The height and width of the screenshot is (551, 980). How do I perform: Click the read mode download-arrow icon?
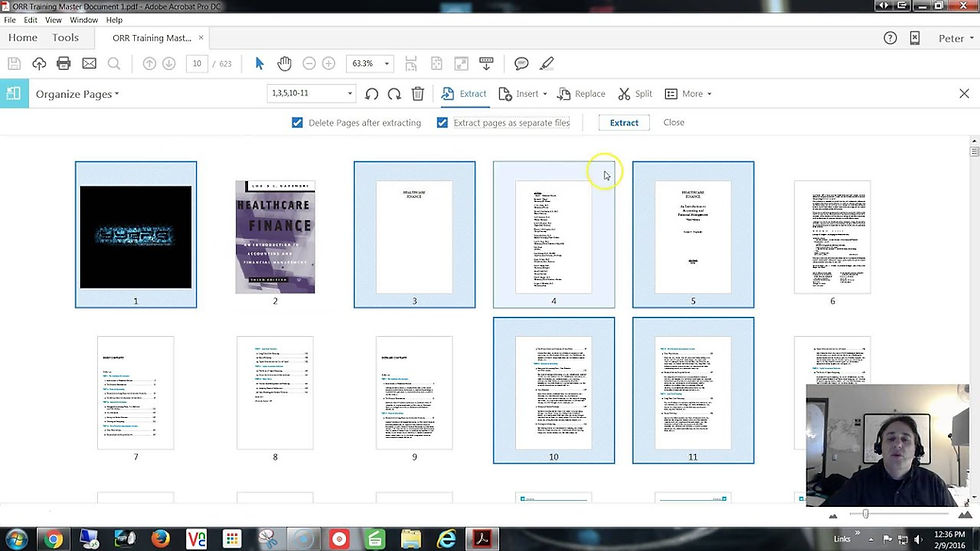pyautogui.click(x=486, y=63)
